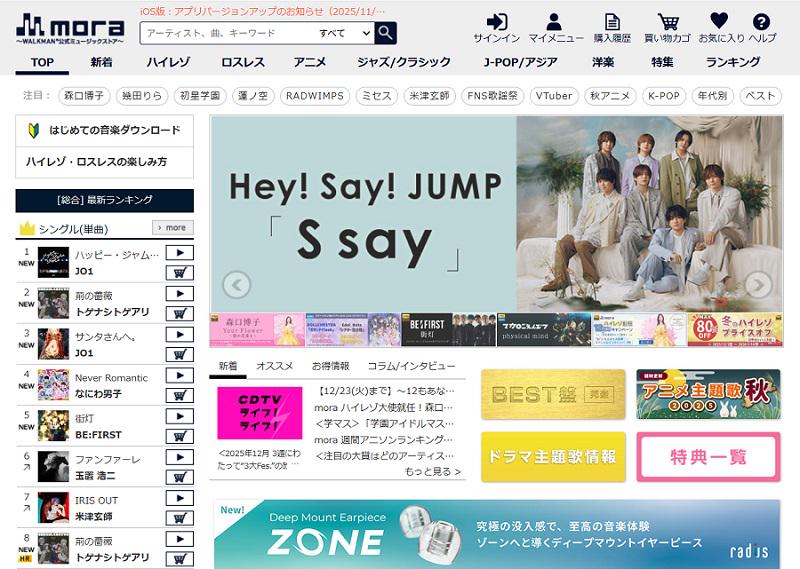Image resolution: width=800 pixels, height=569 pixels.
Task: Open the ハイレゾ navigation tab
Action: point(168,62)
